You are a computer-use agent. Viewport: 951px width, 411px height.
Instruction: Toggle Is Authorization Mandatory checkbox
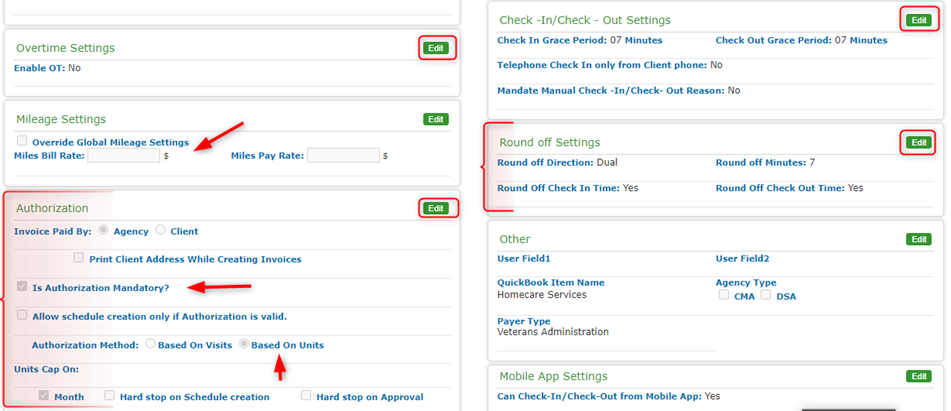tap(22, 288)
